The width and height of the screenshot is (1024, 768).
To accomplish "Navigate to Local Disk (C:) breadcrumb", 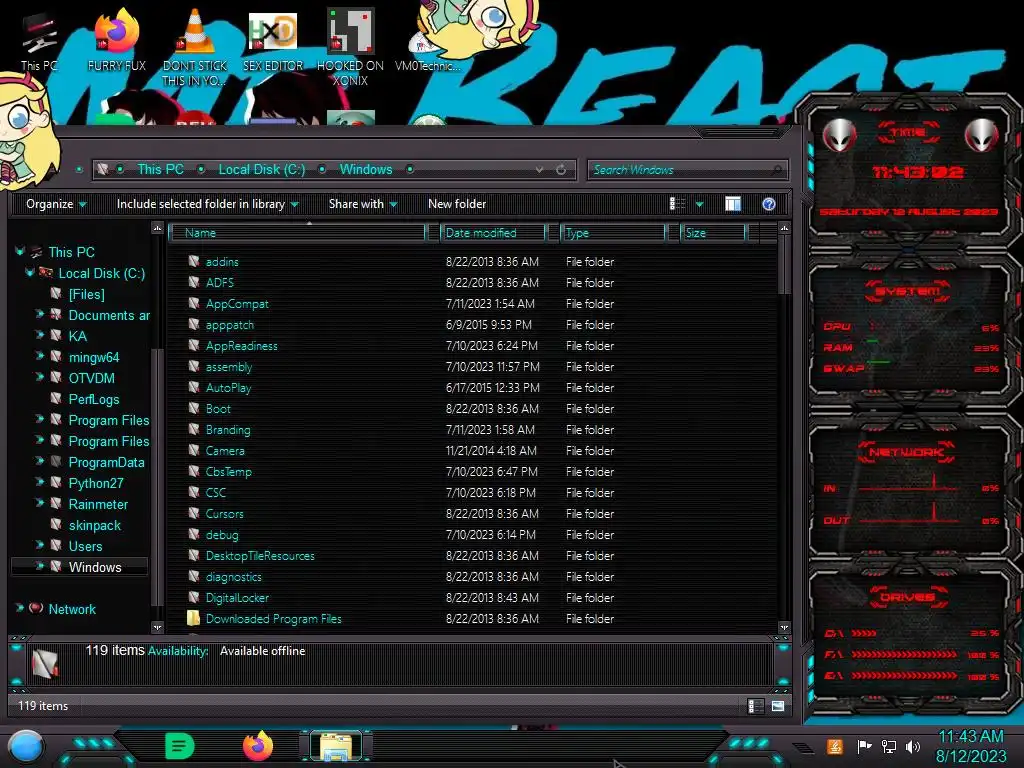I will (x=262, y=170).
